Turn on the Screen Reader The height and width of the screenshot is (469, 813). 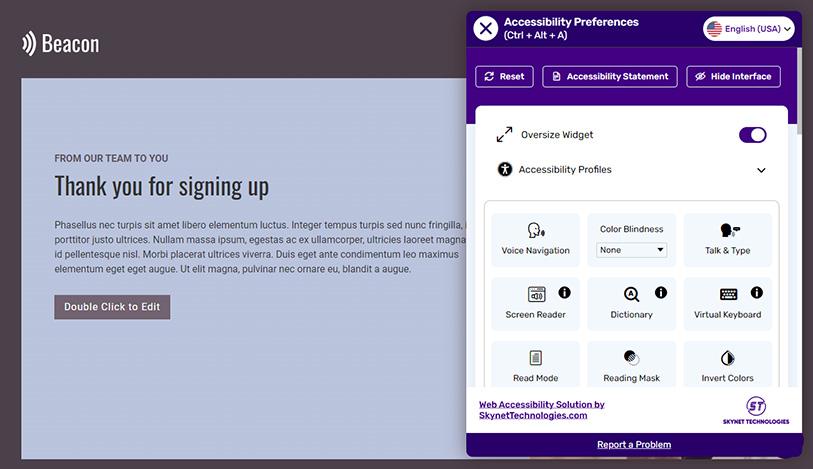click(535, 304)
